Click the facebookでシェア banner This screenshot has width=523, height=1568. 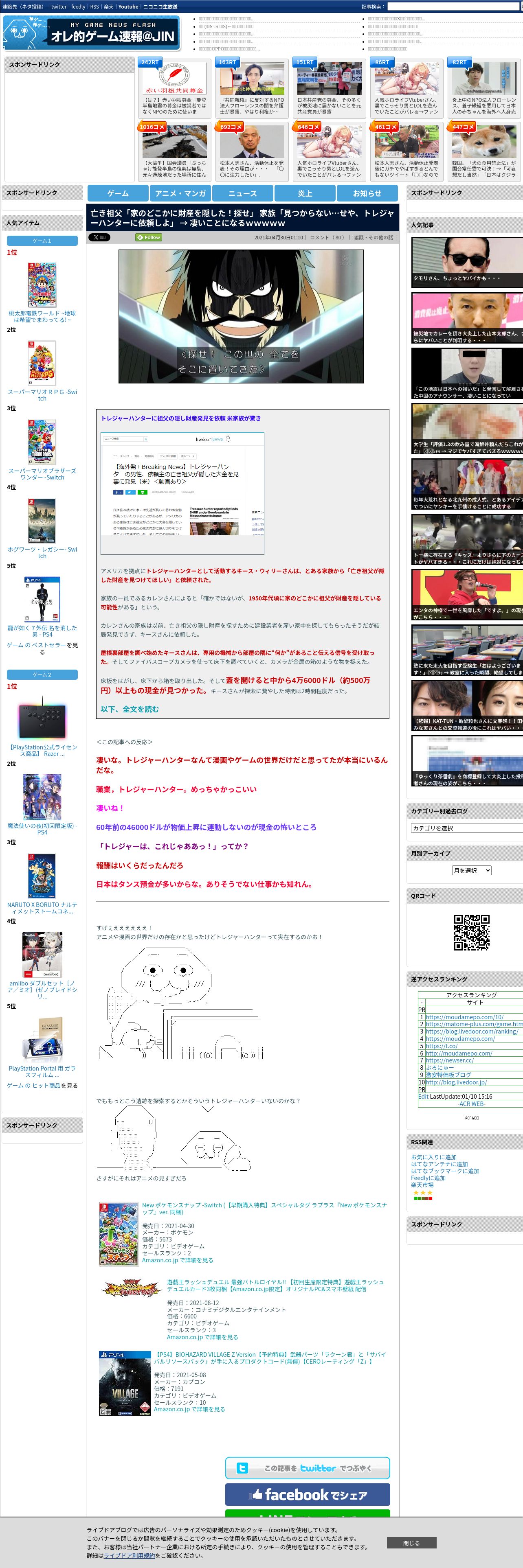pyautogui.click(x=308, y=1494)
